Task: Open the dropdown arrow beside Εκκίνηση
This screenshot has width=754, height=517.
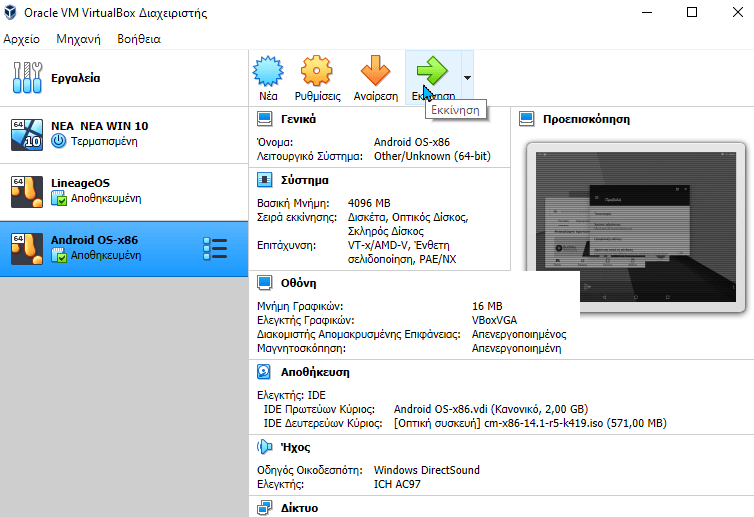Action: click(467, 77)
